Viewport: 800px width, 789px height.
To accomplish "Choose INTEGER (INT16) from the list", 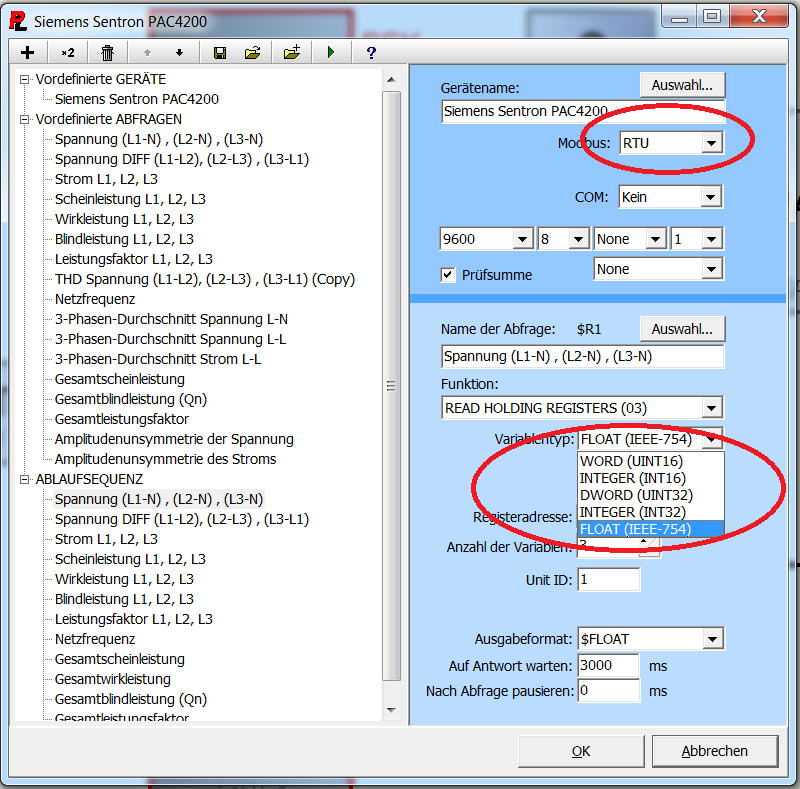I will pos(651,478).
